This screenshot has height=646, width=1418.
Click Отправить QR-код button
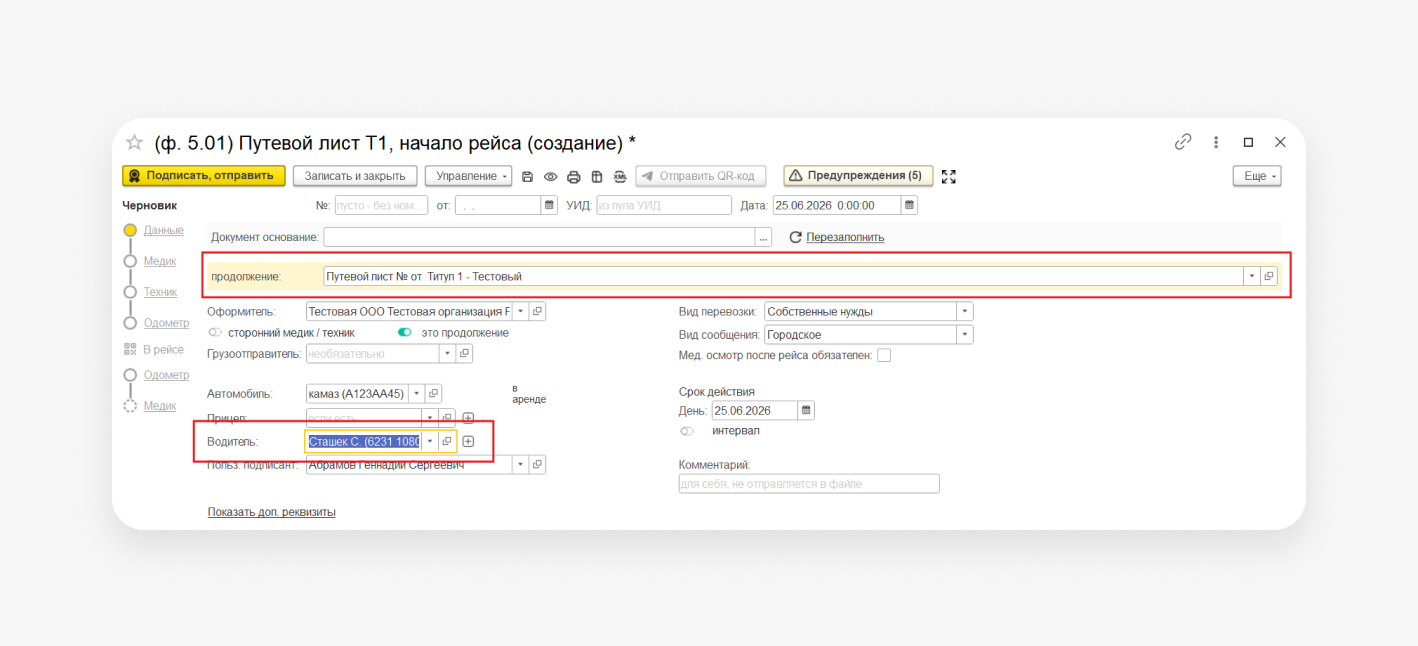(x=700, y=176)
